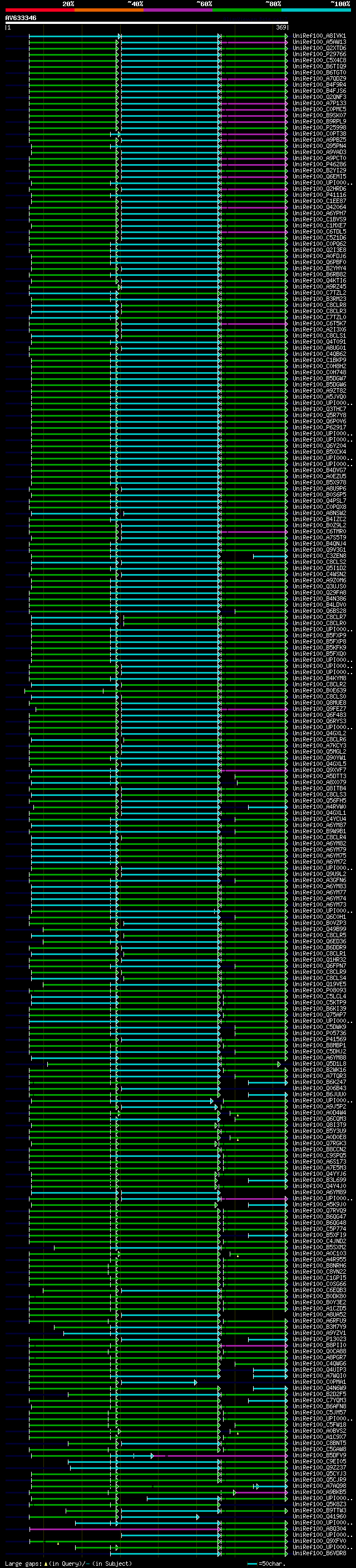The width and height of the screenshot is (356, 1568).
Task: Click label UniRef100_P25998
Action: 319,128
